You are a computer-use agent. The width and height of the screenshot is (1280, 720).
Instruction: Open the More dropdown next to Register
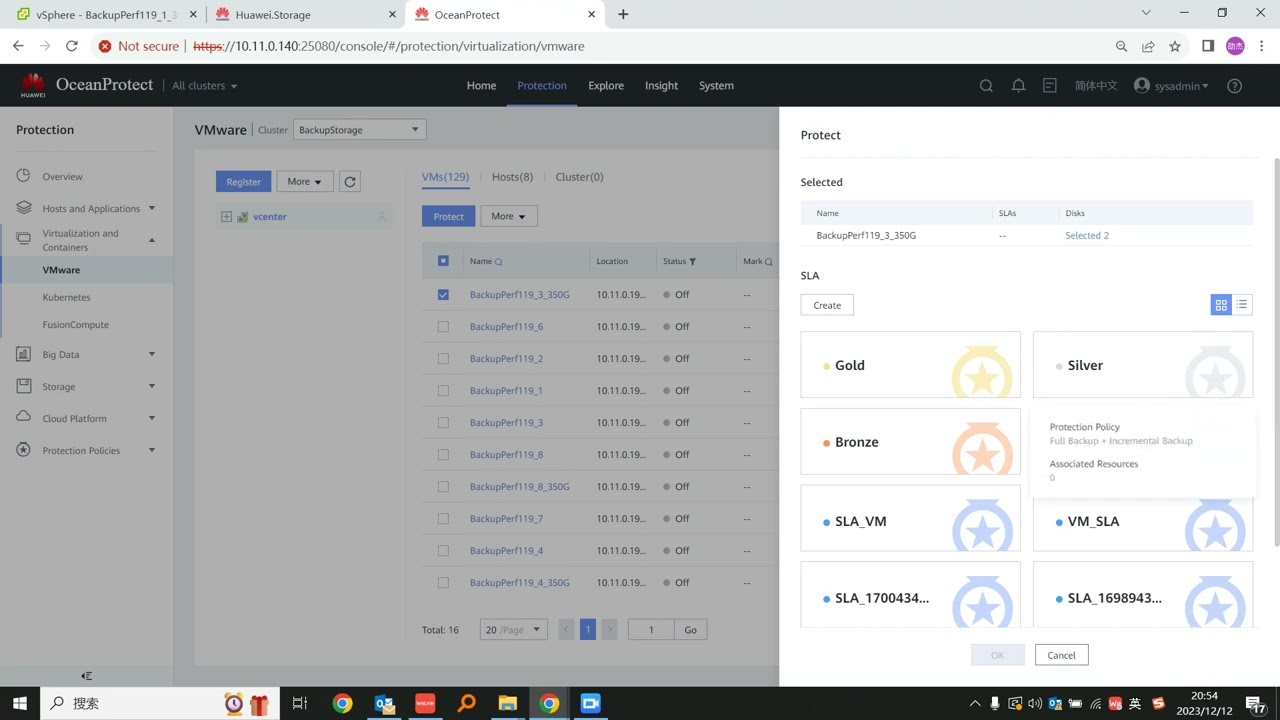pos(304,182)
